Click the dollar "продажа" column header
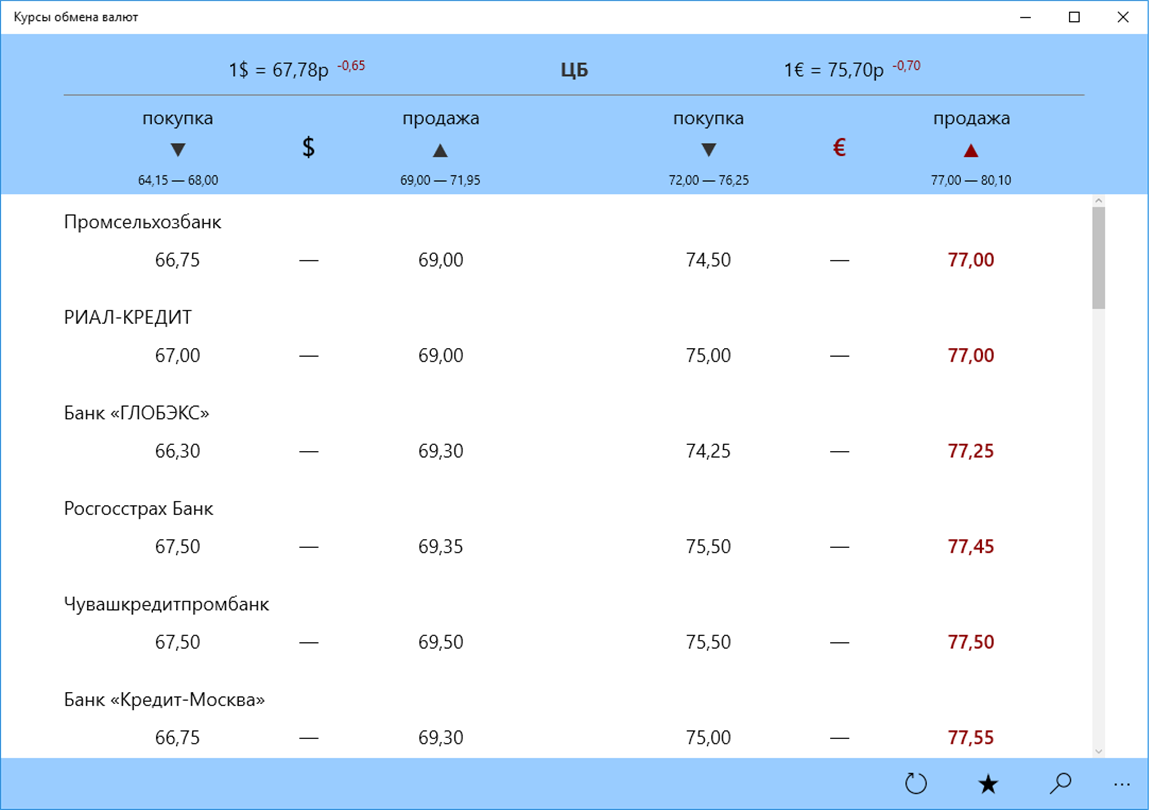 click(x=440, y=118)
